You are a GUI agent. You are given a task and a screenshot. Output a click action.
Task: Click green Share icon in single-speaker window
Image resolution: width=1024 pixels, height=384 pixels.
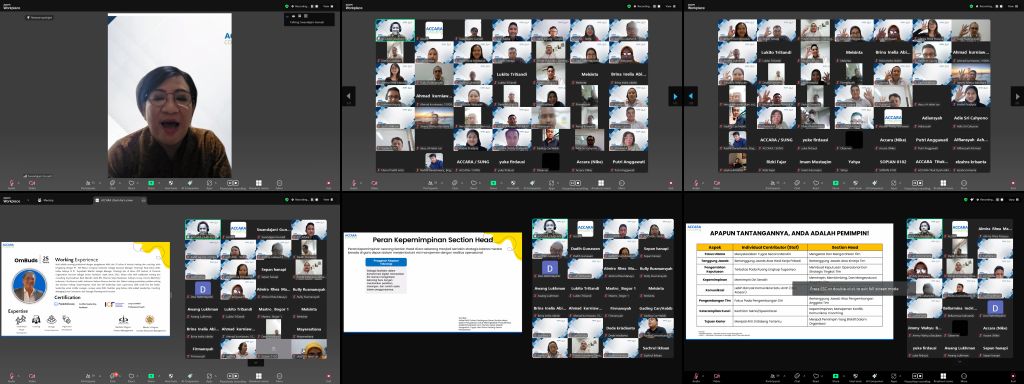151,183
